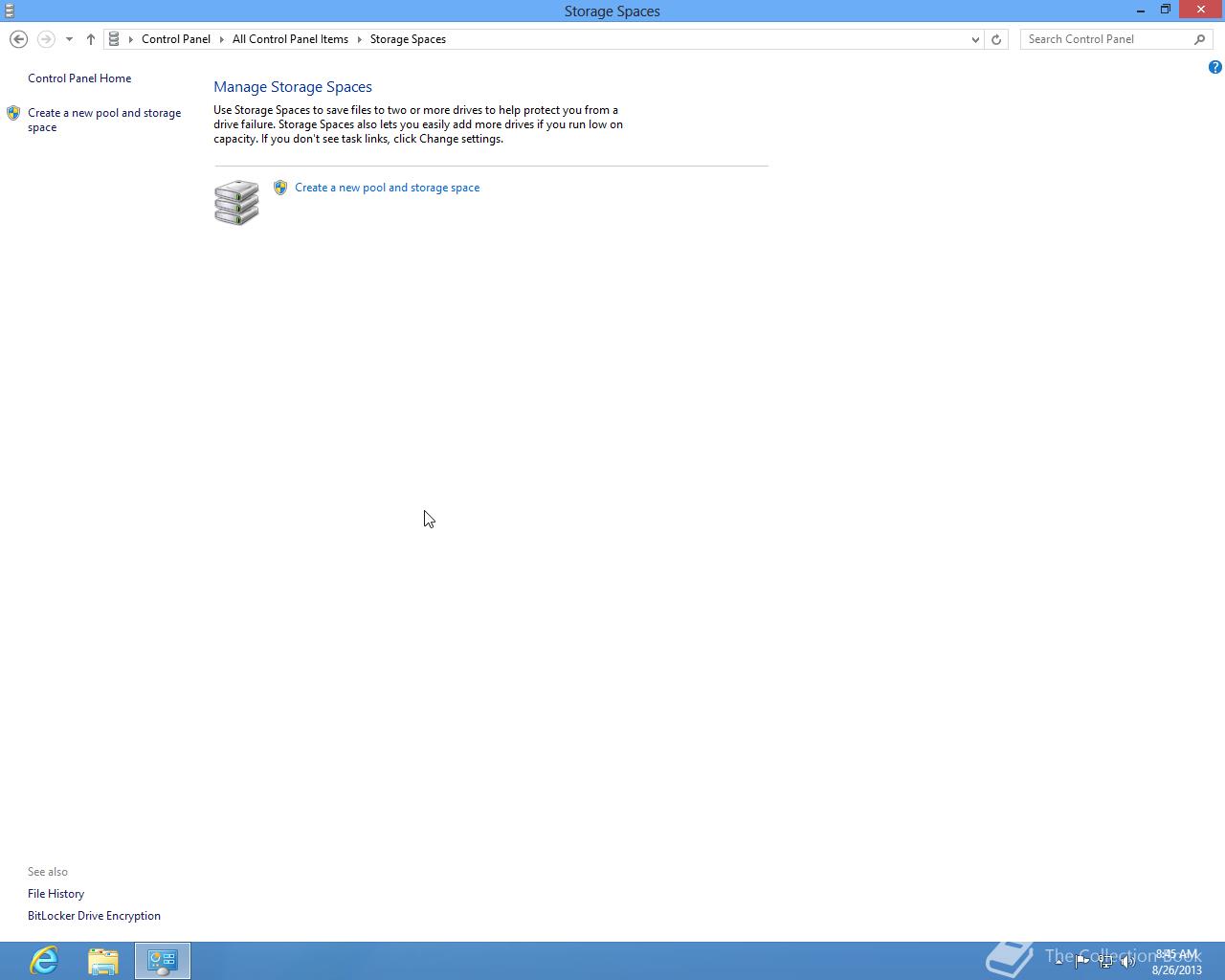
Task: Refresh the Storage Spaces page
Action: 996,39
